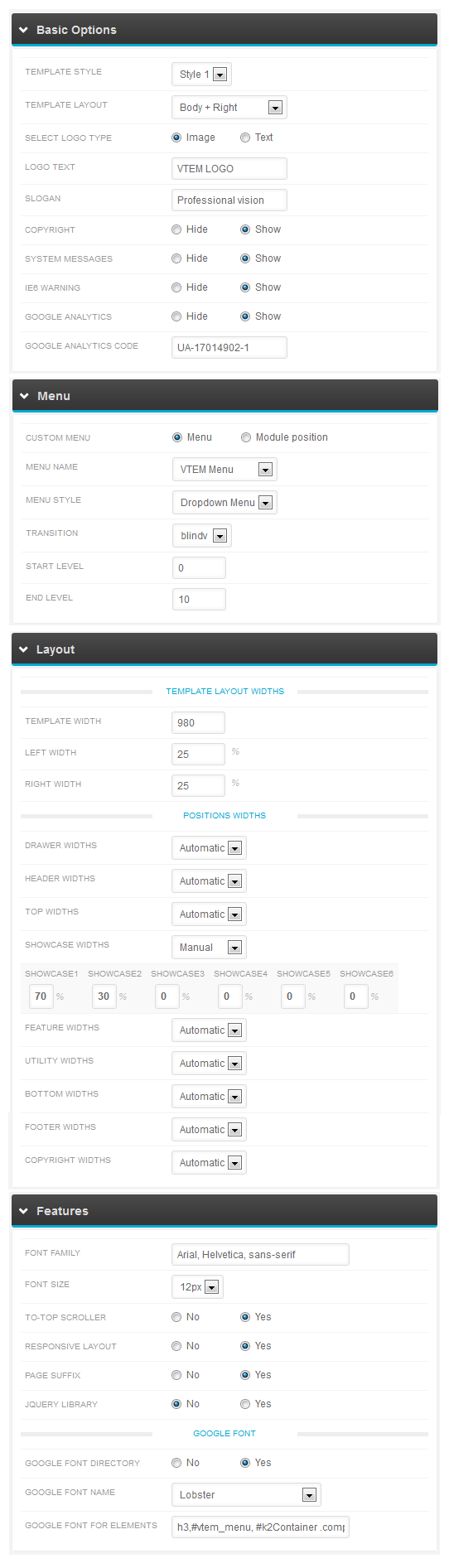The width and height of the screenshot is (449, 1568).
Task: Click the Template Style dropdown arrow
Action: pyautogui.click(x=220, y=75)
